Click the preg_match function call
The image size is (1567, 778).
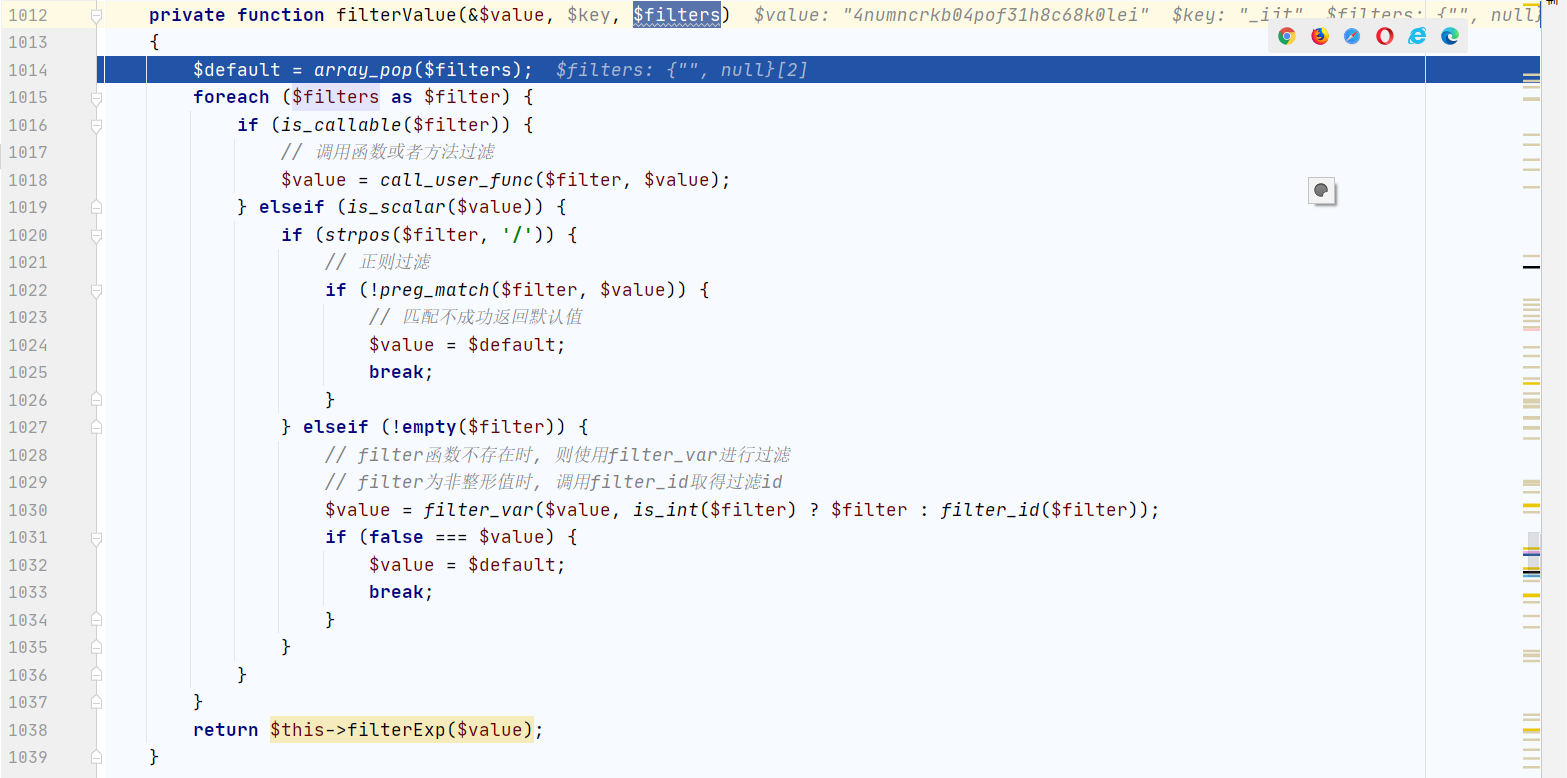(x=435, y=290)
